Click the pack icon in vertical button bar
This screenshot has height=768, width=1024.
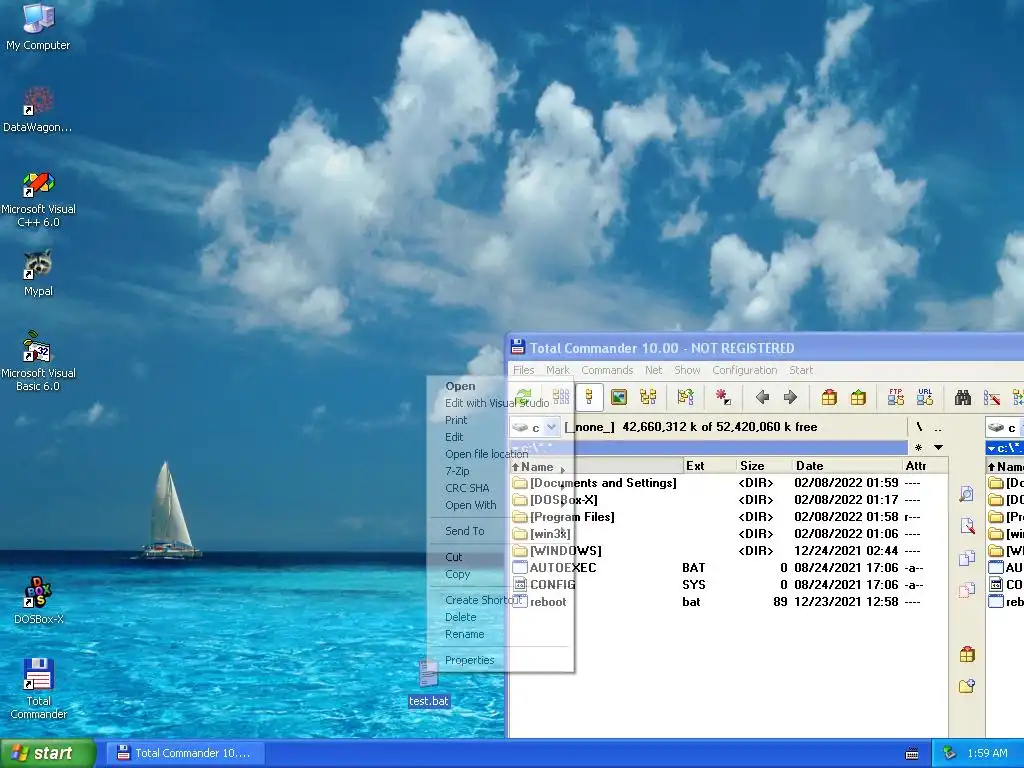[x=967, y=654]
